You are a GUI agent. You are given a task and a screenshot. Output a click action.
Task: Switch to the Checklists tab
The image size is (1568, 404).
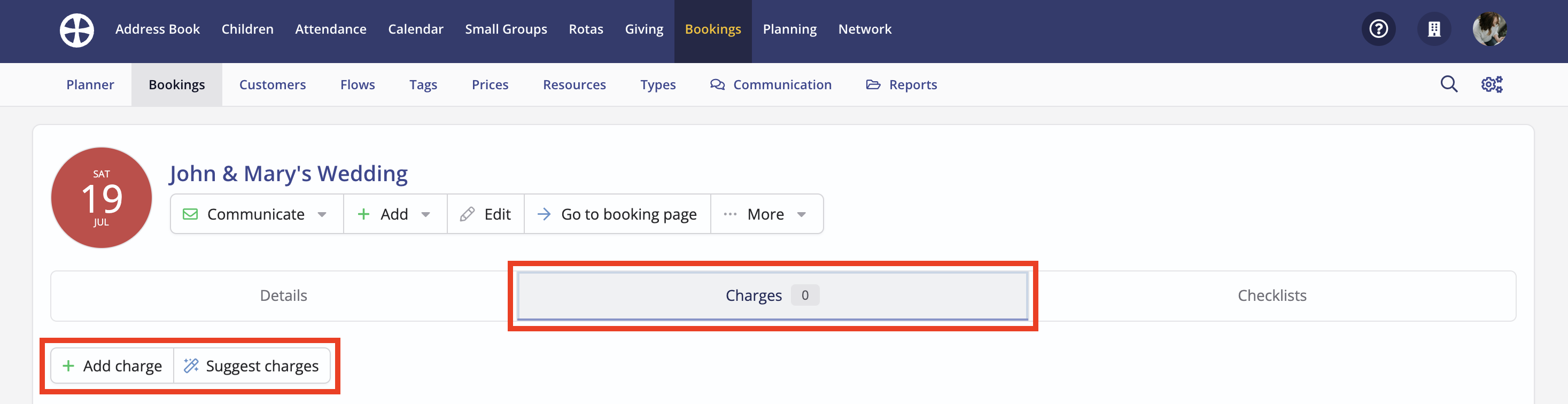pos(1271,296)
